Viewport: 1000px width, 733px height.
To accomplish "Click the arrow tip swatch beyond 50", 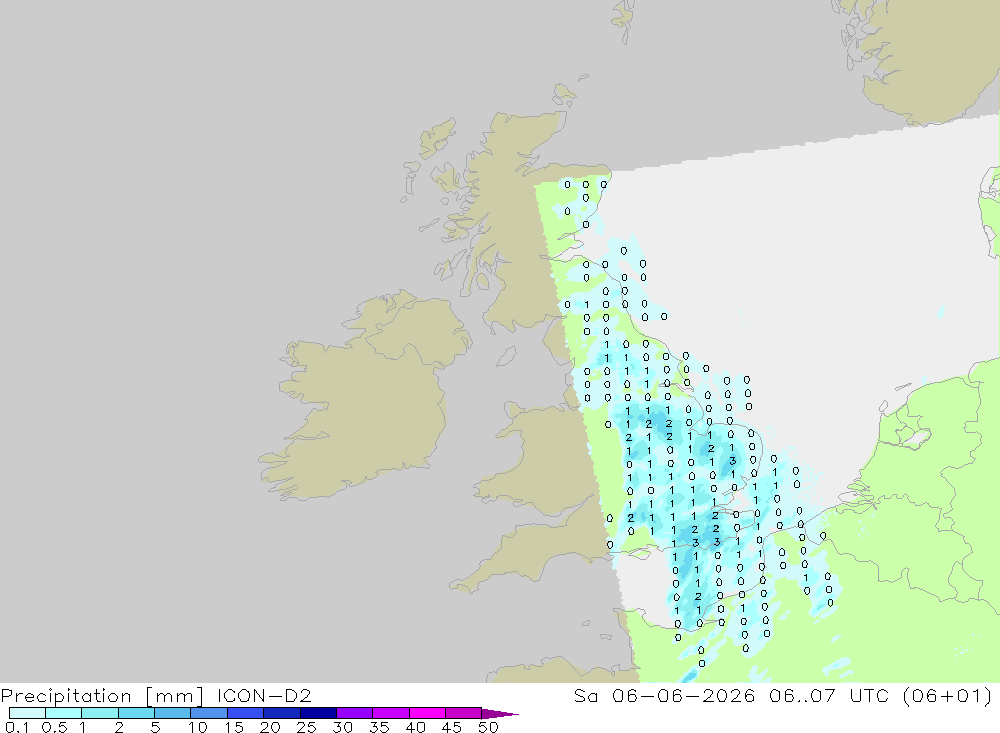I will click(x=499, y=714).
